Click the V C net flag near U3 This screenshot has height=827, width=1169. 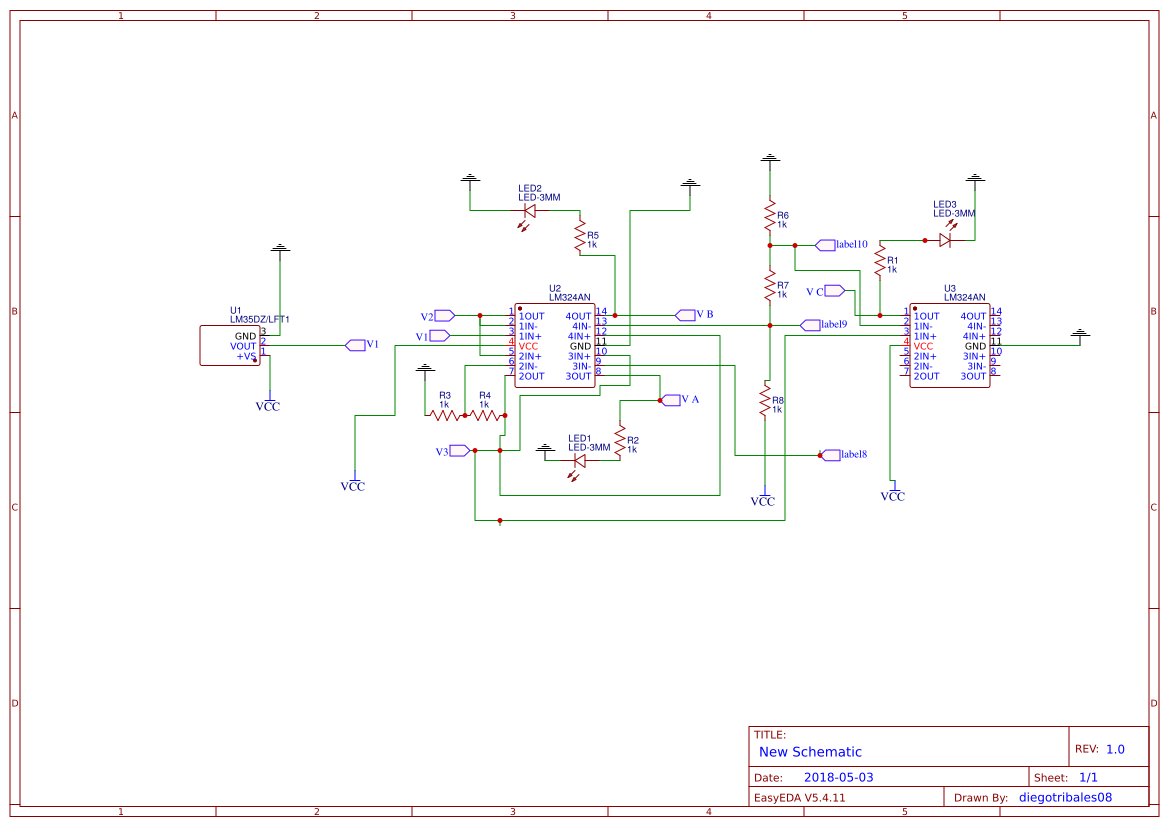[x=833, y=290]
